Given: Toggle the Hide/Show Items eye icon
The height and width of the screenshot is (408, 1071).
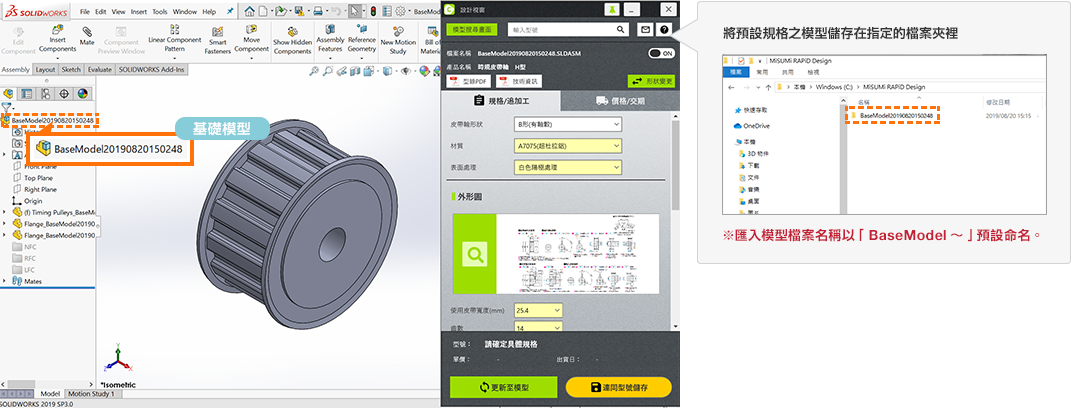Looking at the screenshot, I should coord(406,71).
